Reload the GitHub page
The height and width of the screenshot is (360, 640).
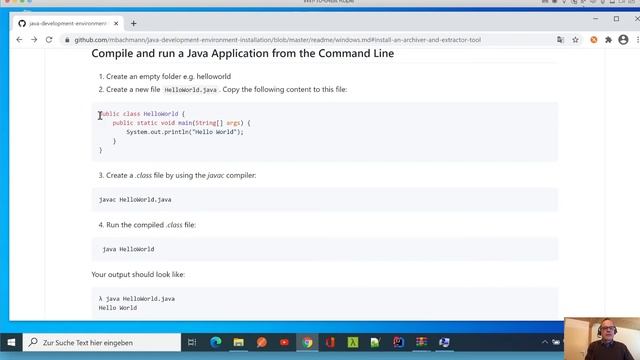(49, 40)
